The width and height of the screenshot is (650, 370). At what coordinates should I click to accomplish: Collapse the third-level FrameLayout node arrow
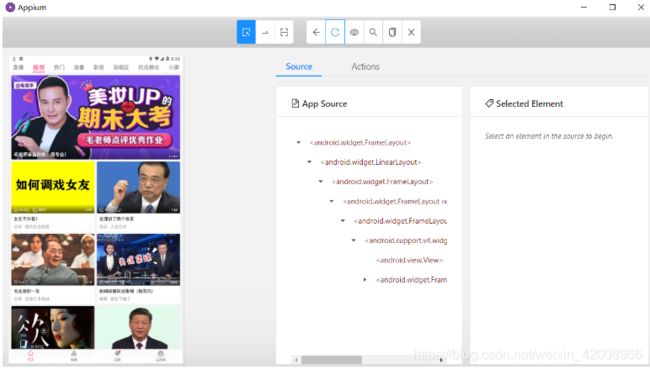coord(320,181)
